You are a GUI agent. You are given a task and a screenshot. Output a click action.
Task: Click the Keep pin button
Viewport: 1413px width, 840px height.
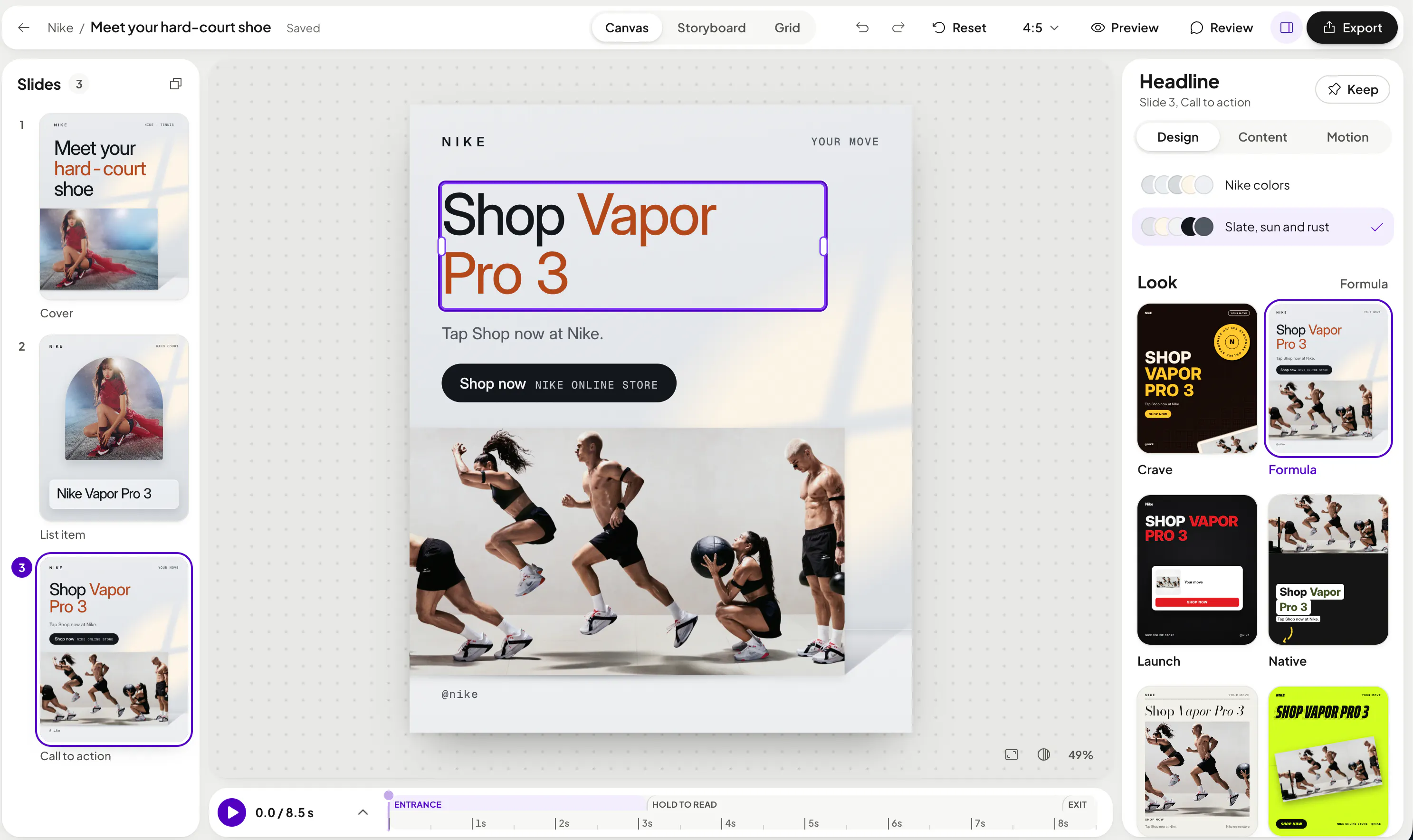1352,89
